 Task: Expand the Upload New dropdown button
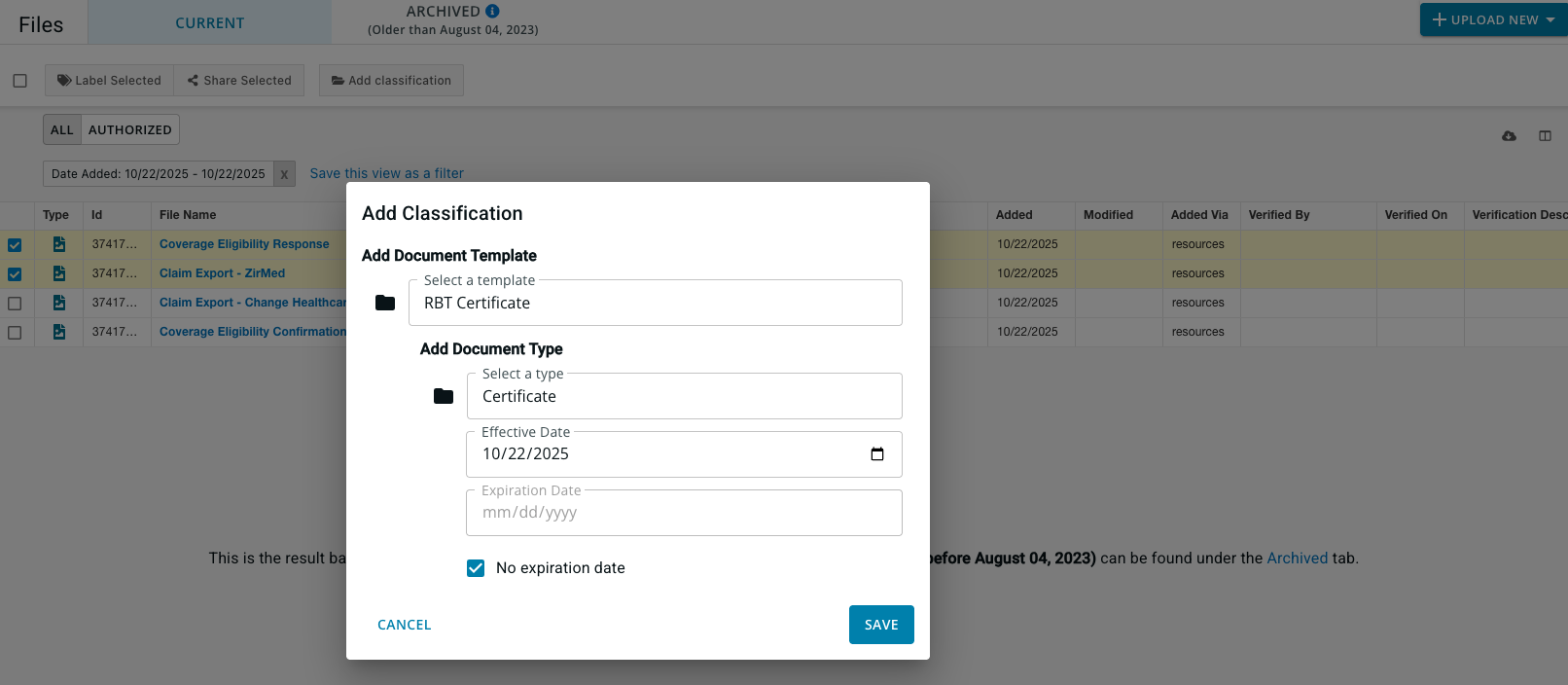pyautogui.click(x=1494, y=19)
